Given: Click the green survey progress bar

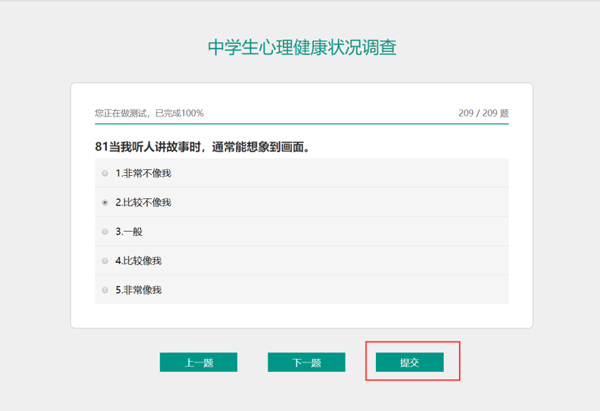Looking at the screenshot, I should 300,124.
